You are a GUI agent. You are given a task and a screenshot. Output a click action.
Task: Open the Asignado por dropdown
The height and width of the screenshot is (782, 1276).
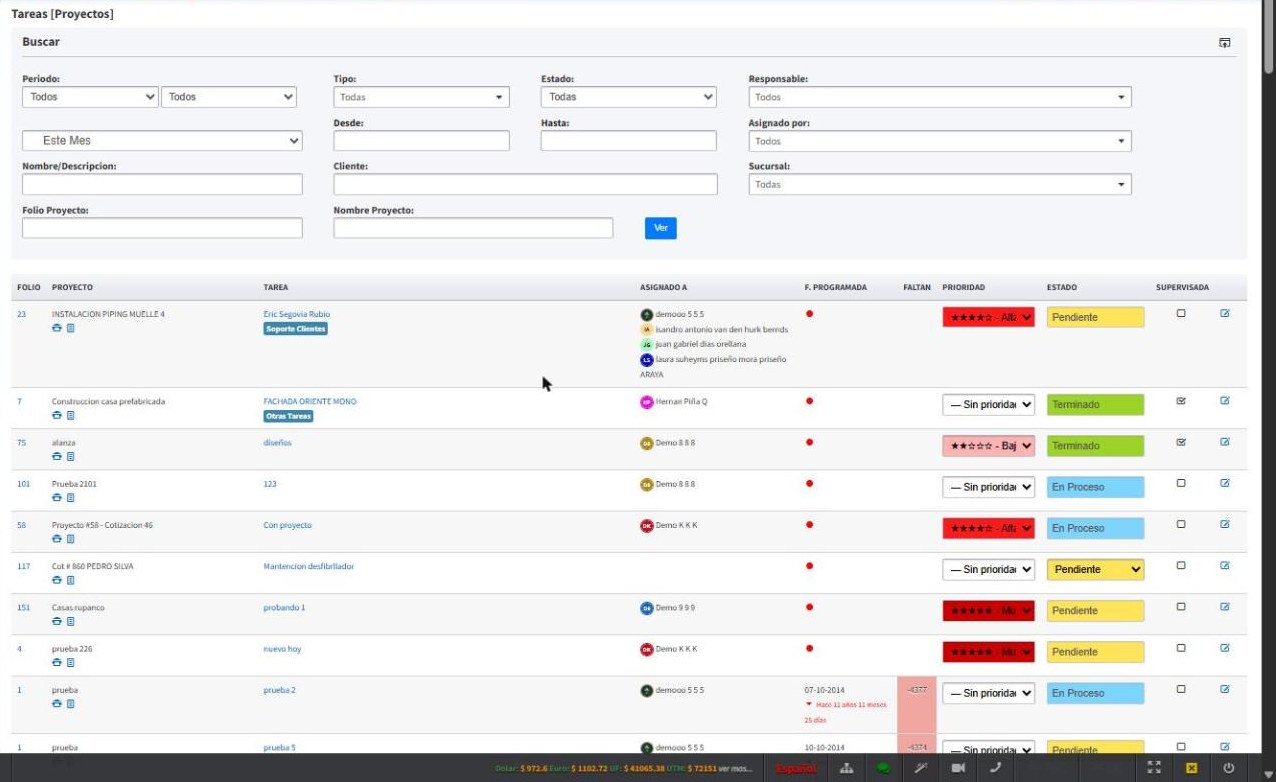940,141
